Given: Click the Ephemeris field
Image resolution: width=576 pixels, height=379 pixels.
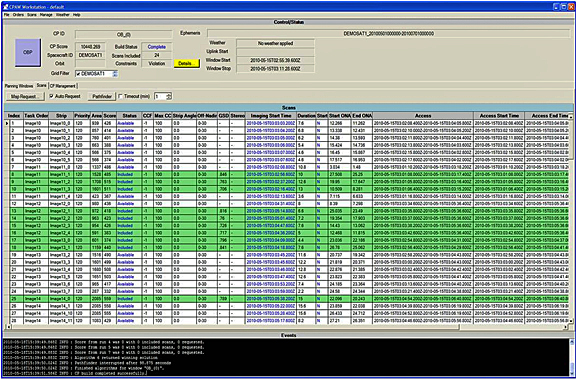Looking at the screenshot, I should (x=388, y=33).
